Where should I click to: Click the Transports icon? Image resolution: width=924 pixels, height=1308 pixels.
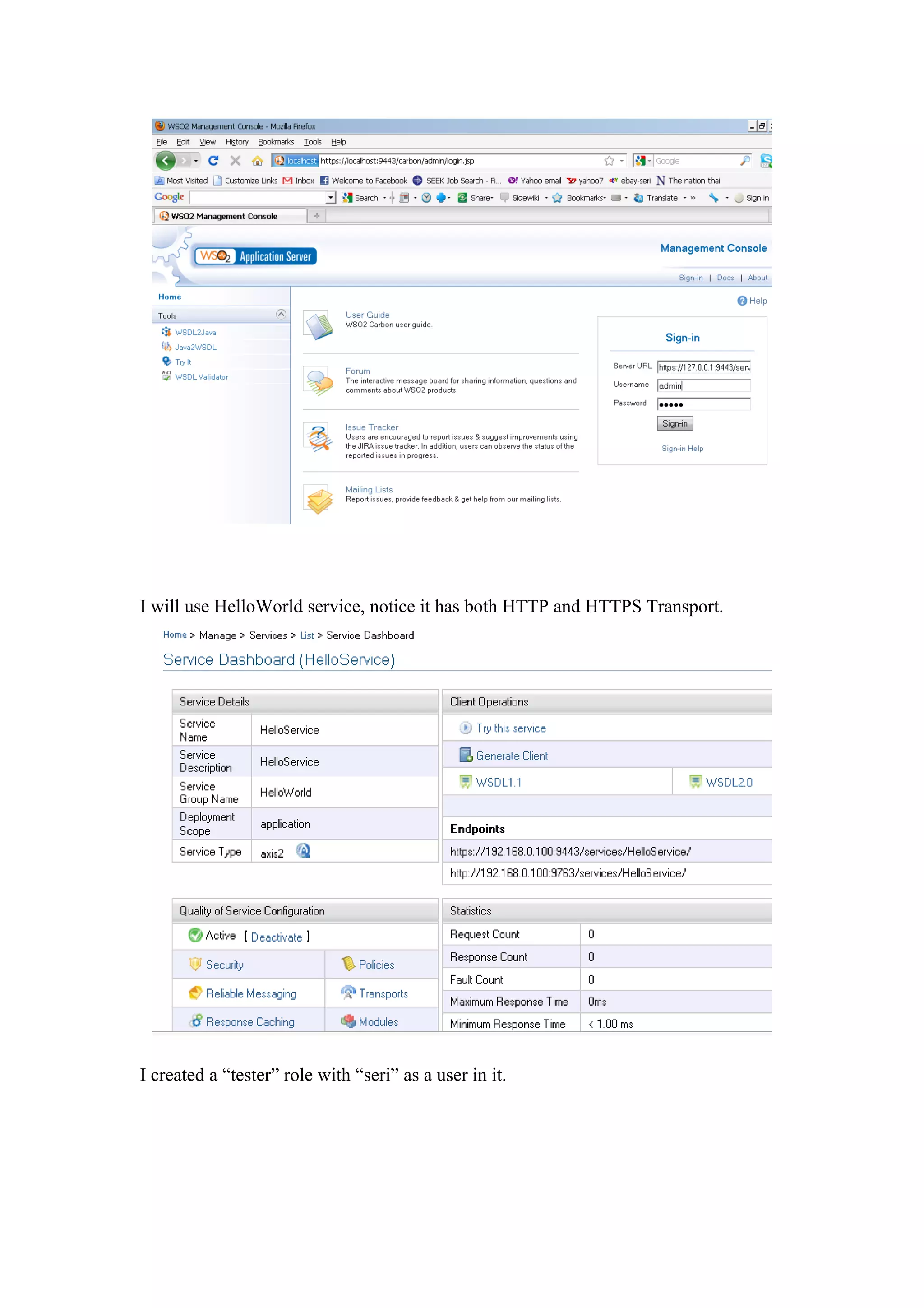tap(348, 993)
